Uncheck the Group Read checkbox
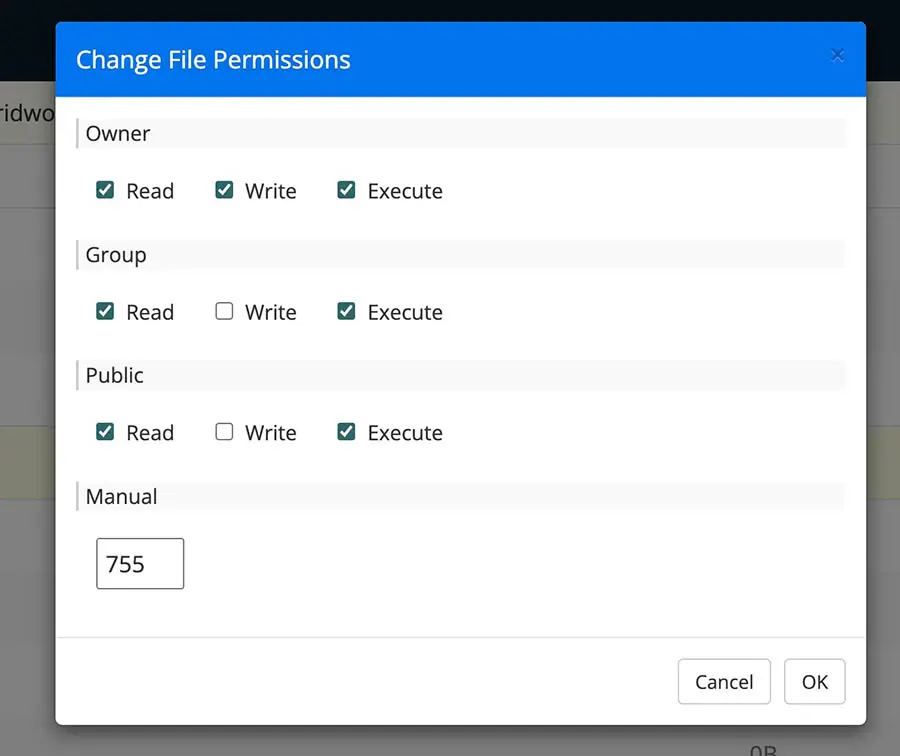Screen dimensions: 900x756 click(105, 311)
